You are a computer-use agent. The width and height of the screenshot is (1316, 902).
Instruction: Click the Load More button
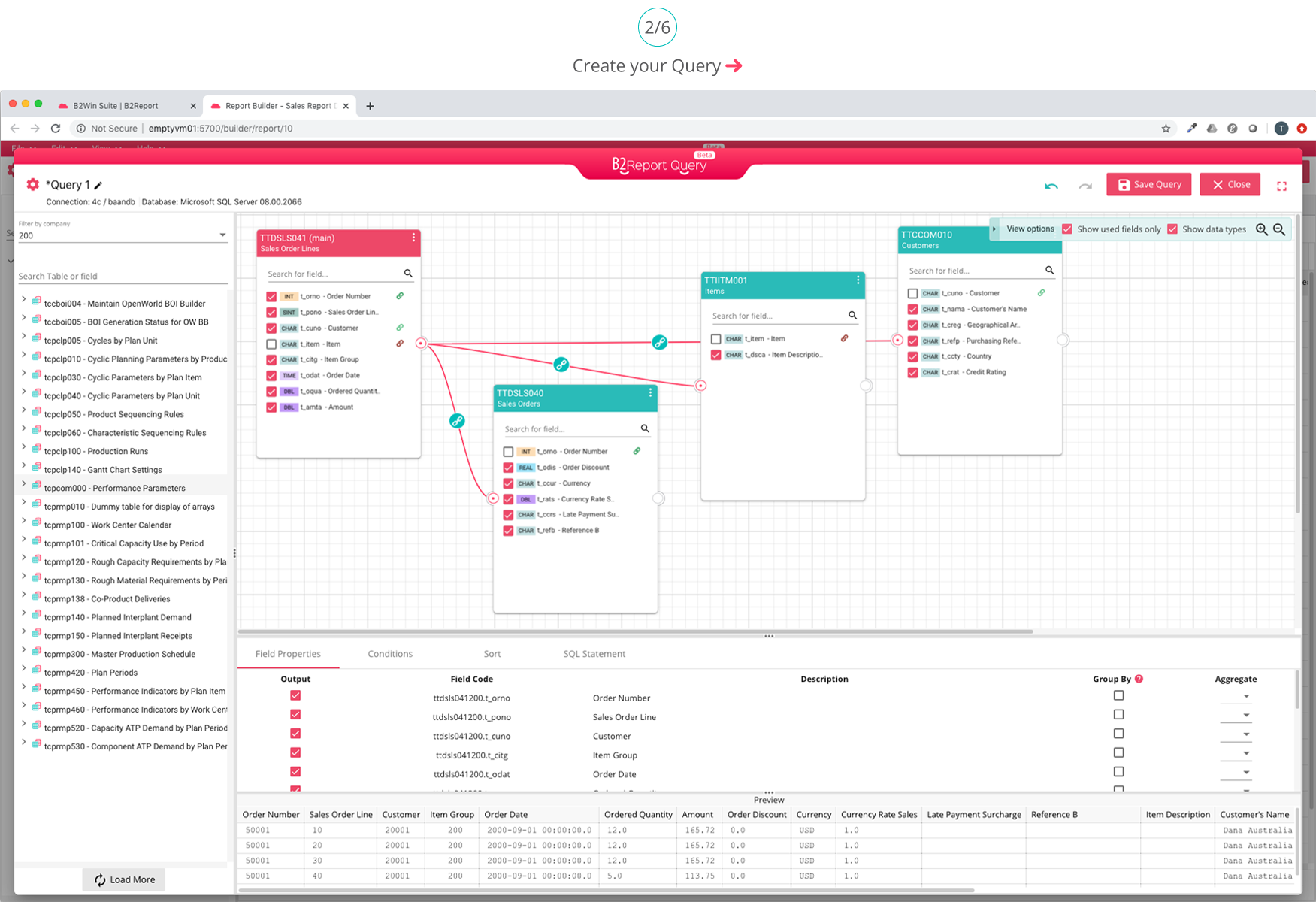coord(124,879)
